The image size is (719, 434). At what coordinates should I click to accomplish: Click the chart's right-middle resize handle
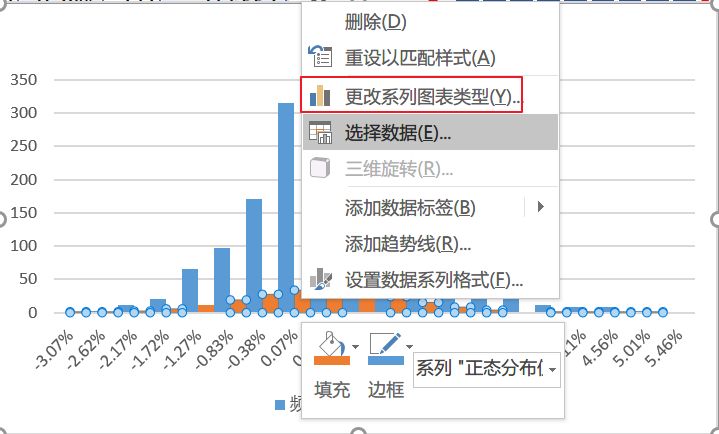click(715, 218)
